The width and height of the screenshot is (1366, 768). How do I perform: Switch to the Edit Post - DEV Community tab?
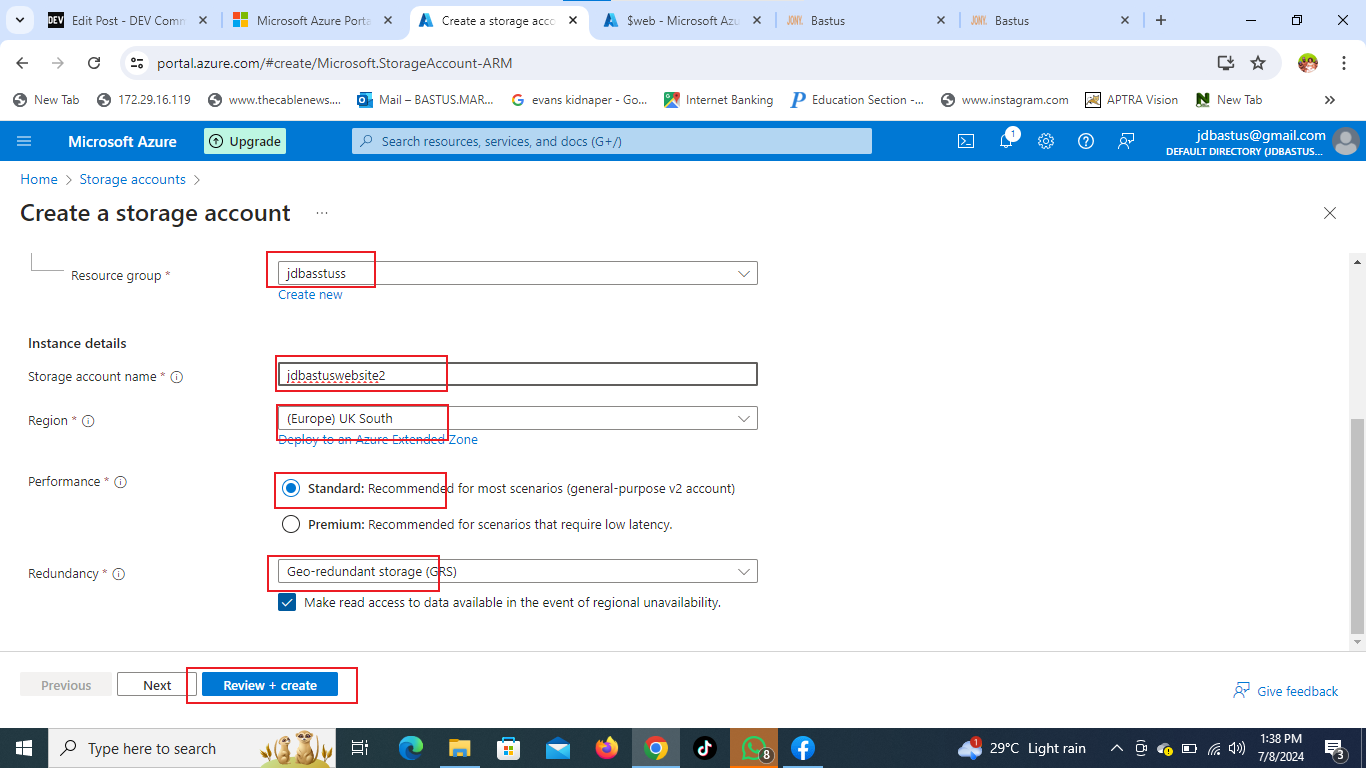[128, 20]
